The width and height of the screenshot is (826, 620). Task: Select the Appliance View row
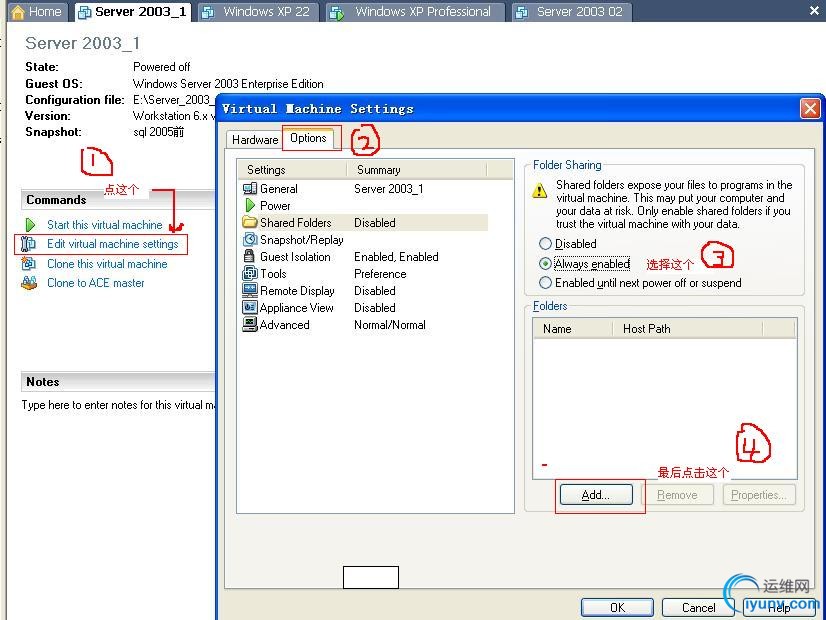tap(365, 307)
